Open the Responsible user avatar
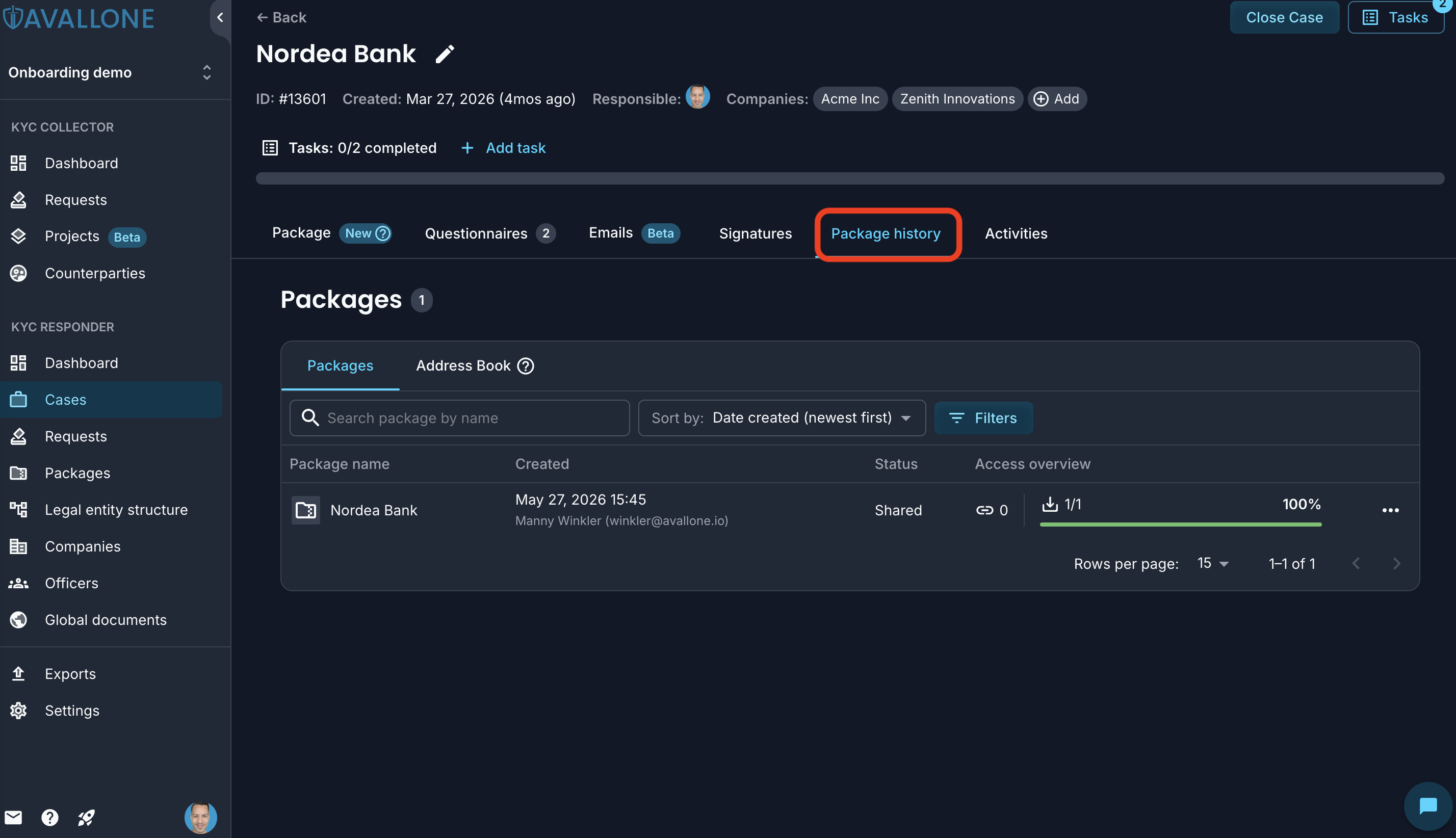Screen dimensions: 1456x838 [697, 98]
